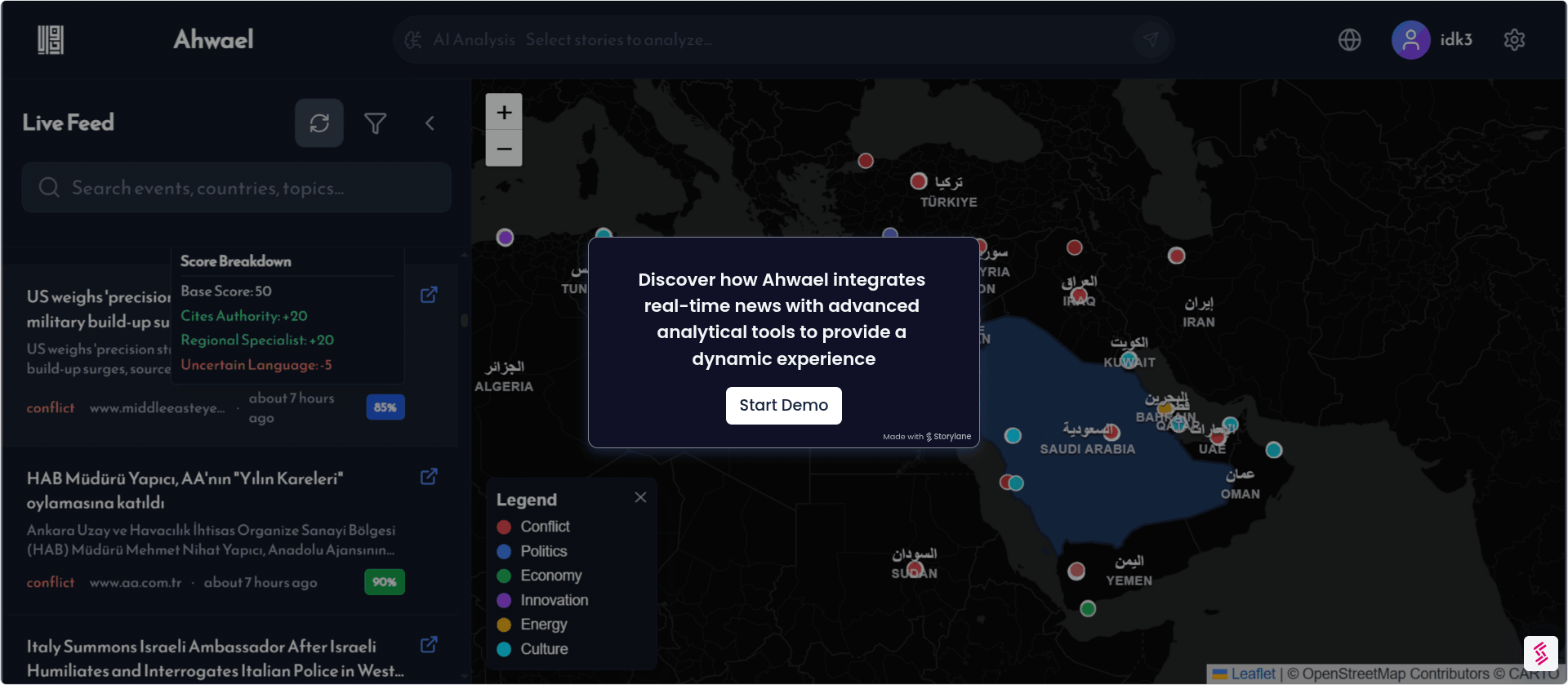The width and height of the screenshot is (1568, 685).
Task: Click the Base Score: 50 line
Action: 226,291
